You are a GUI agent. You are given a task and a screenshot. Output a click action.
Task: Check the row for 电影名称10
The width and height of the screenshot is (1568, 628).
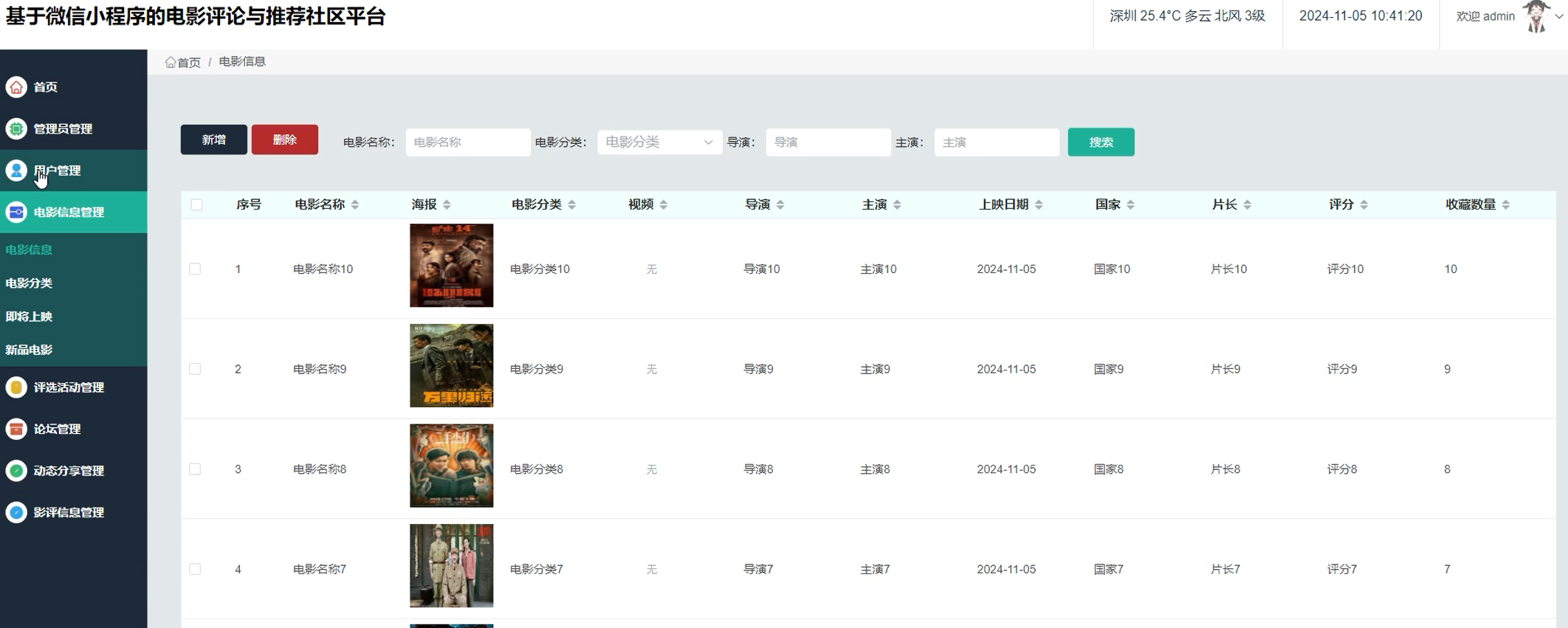195,269
